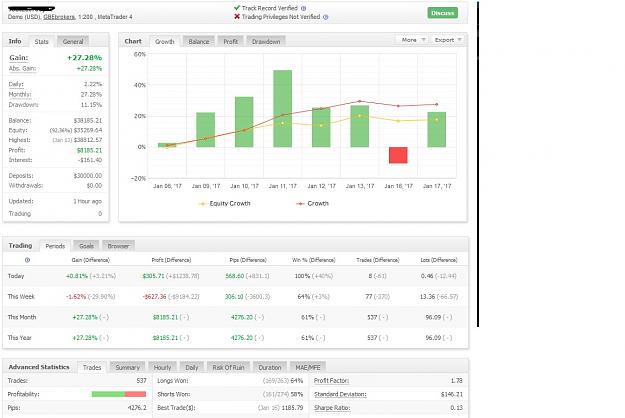Click the Balance value $38185.21

(x=88, y=120)
